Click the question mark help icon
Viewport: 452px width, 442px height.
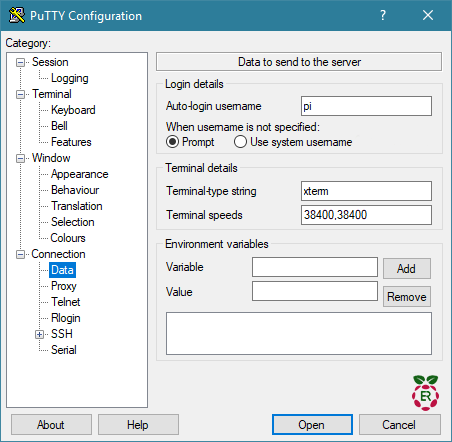(x=383, y=15)
